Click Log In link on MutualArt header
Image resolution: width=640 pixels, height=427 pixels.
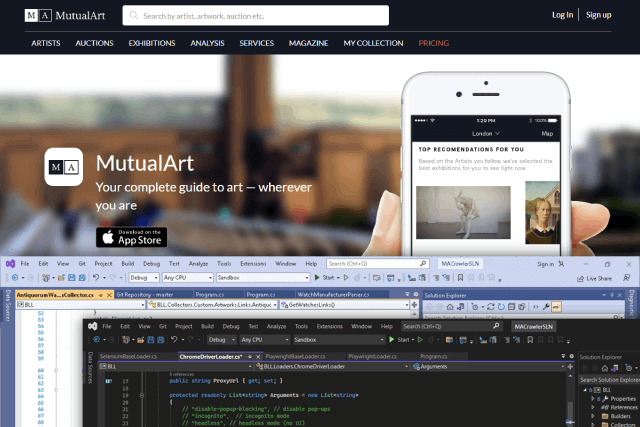click(x=562, y=15)
